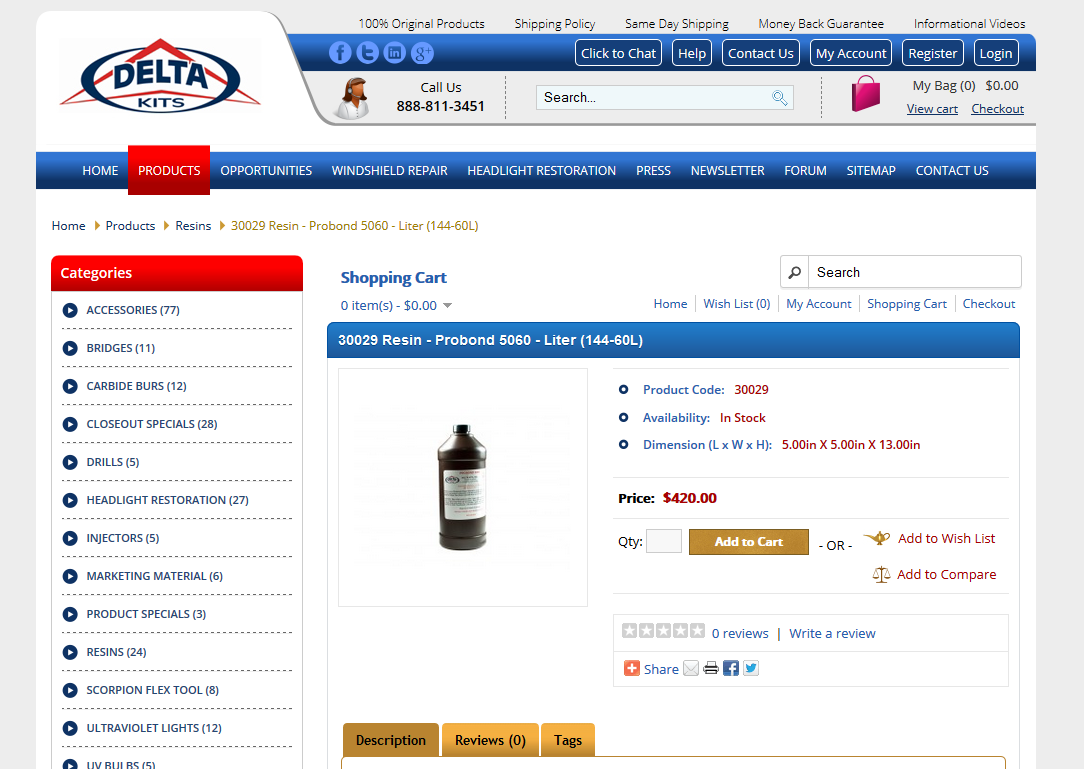Open the LinkedIn icon in header
This screenshot has height=769, width=1084.
pyautogui.click(x=395, y=53)
